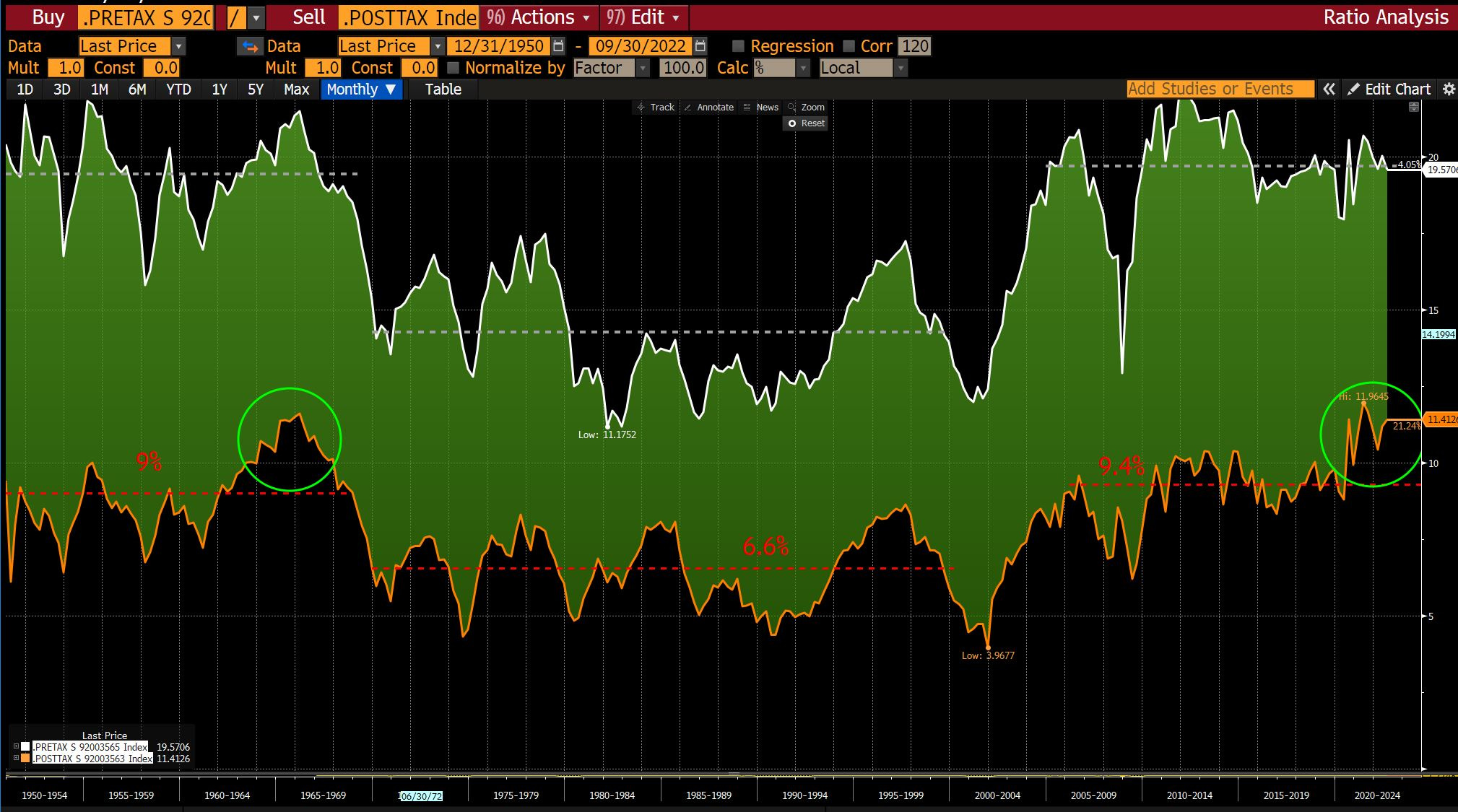Click the y-axis scale adjust icon
1458x812 pixels.
1414,107
